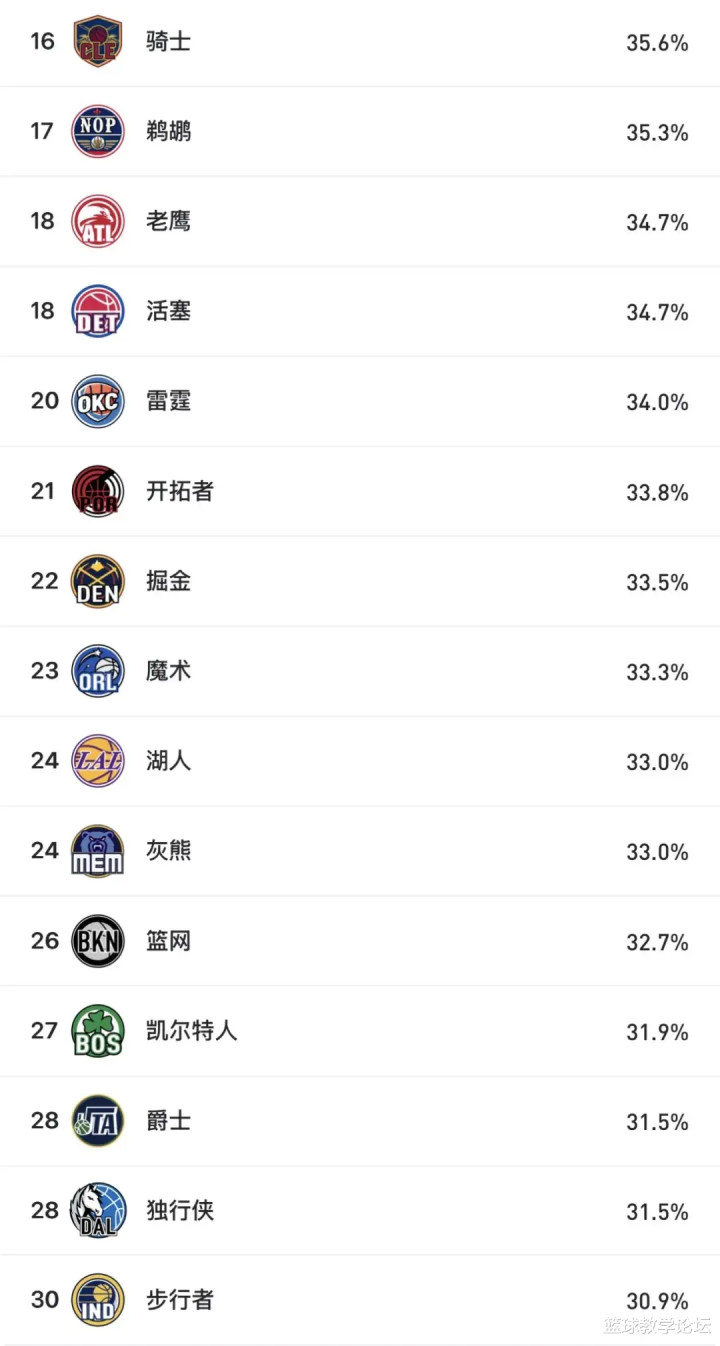The width and height of the screenshot is (720, 1346).
Task: Click the Denver Nuggets DEN logo
Action: point(98,581)
